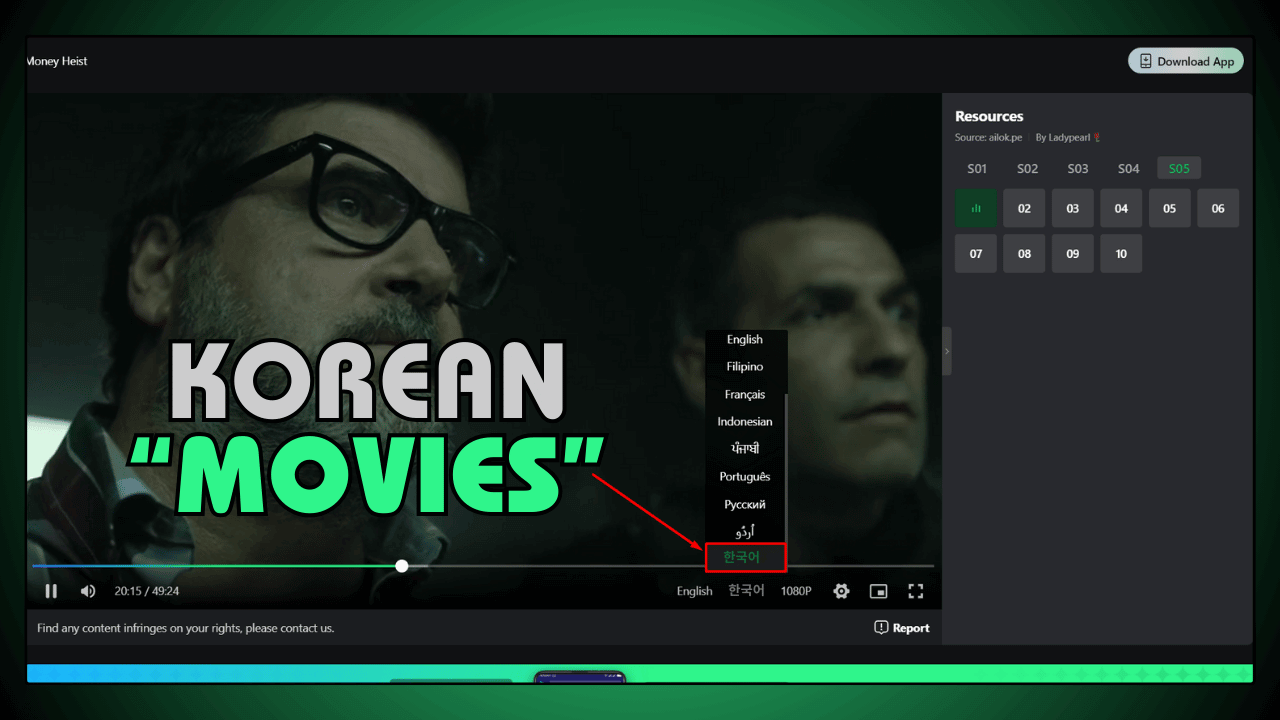
Task: Switch subtitles to Filipino
Action: click(744, 366)
